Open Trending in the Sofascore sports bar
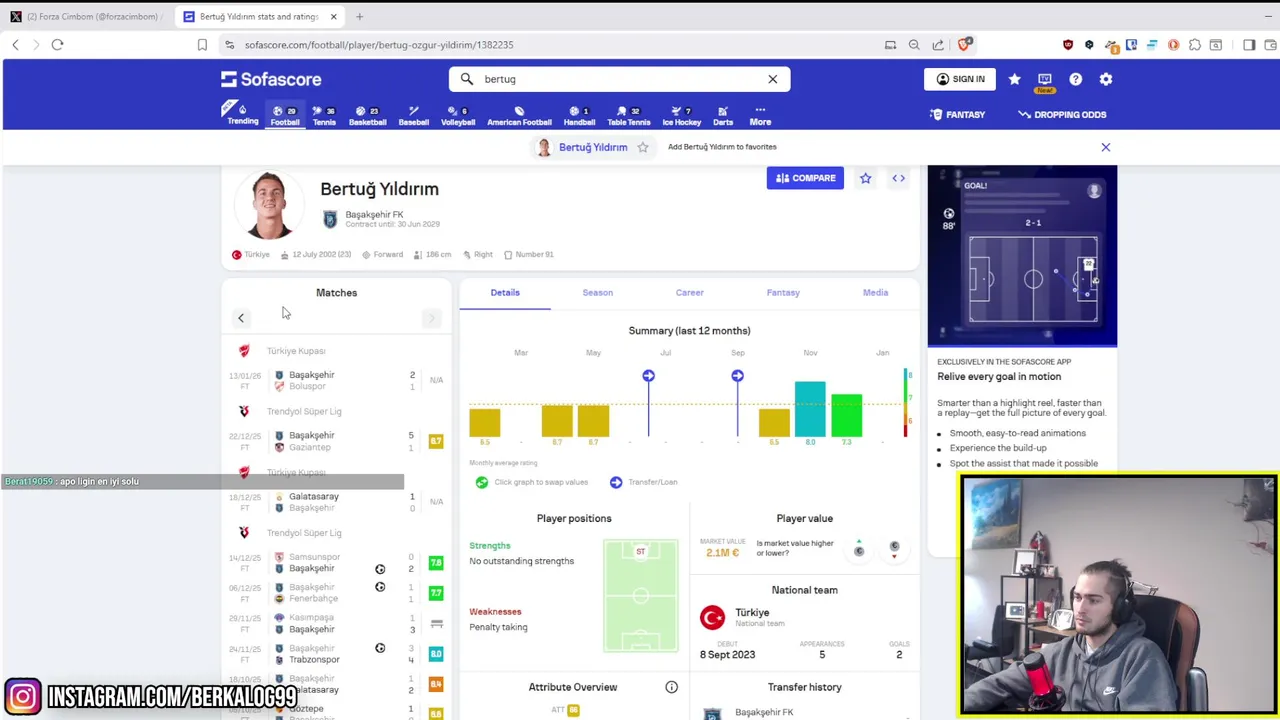This screenshot has width=1280, height=720. point(242,114)
